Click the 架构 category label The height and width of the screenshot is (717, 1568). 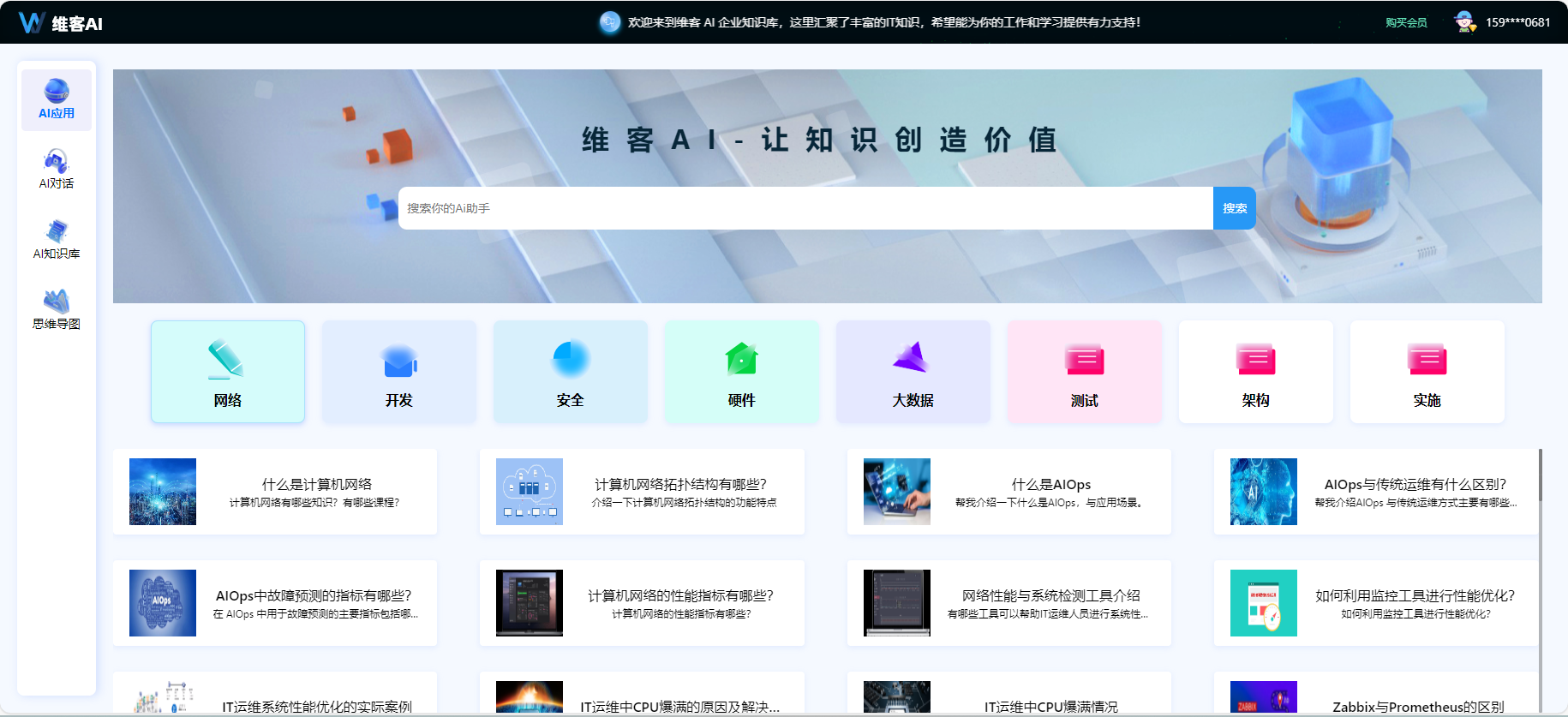click(1256, 400)
